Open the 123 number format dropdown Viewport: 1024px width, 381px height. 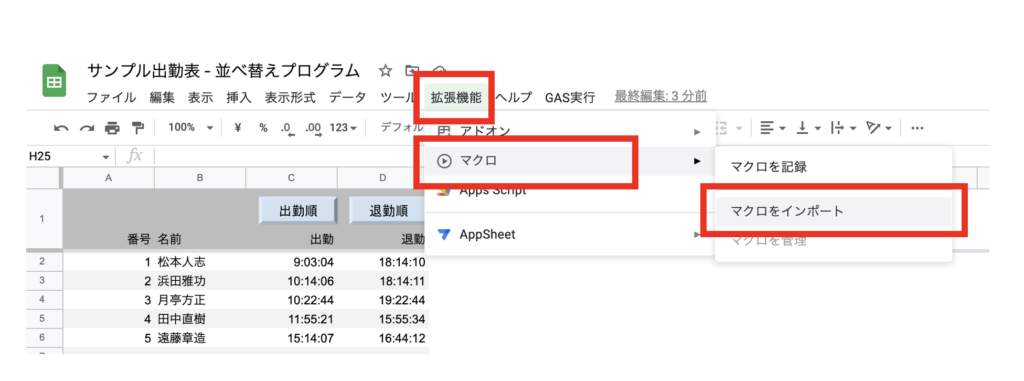pos(344,128)
